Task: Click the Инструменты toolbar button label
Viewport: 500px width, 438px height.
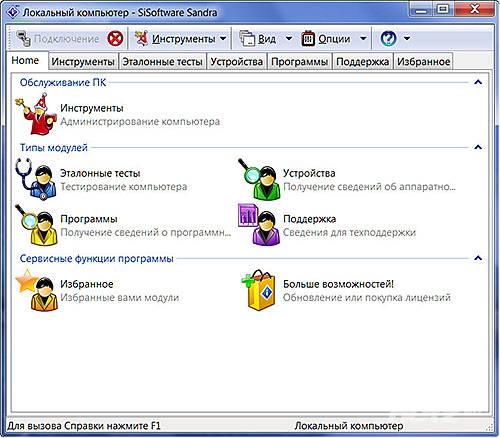Action: (184, 39)
